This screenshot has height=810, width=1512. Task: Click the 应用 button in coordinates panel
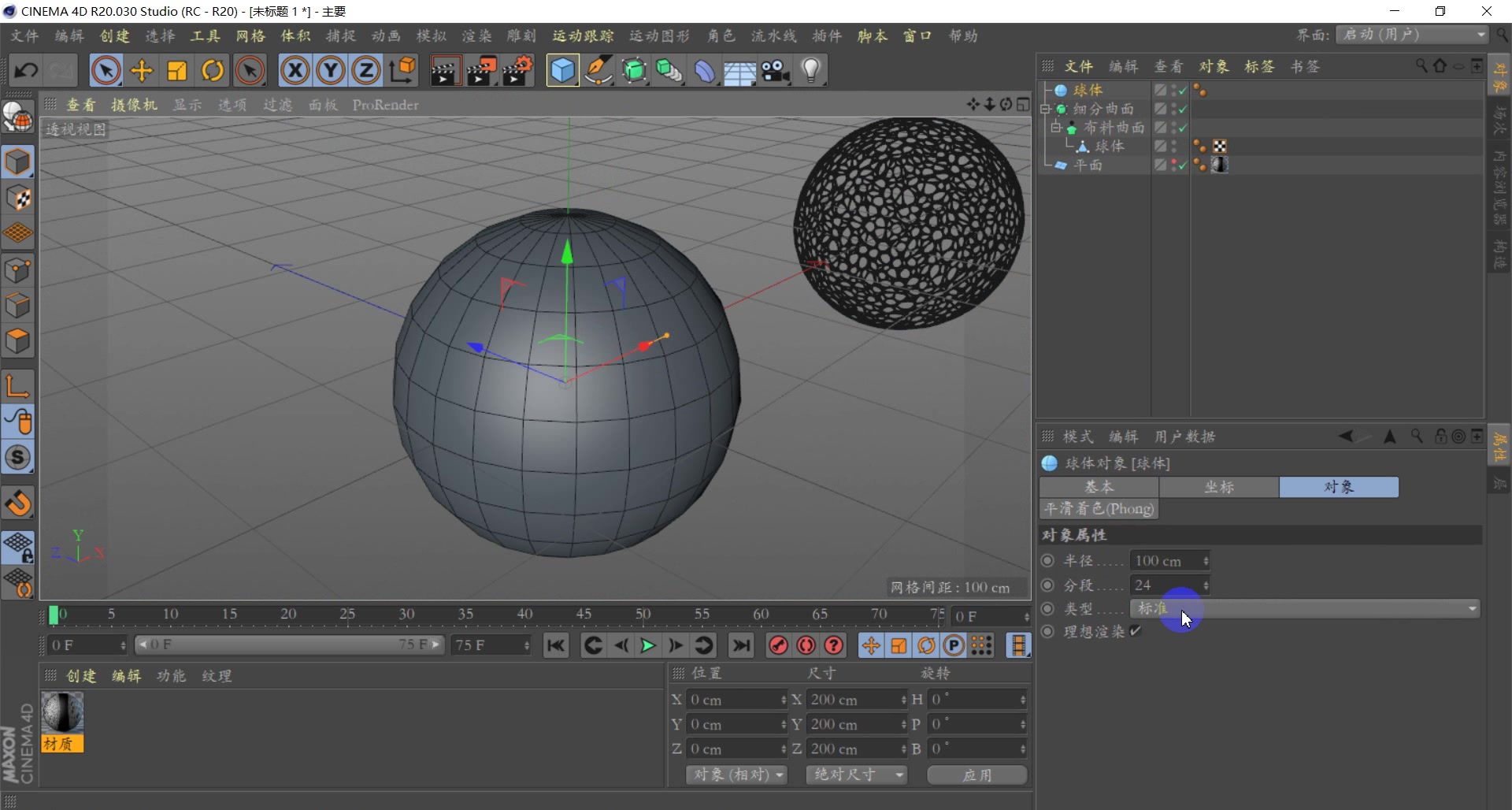[976, 775]
